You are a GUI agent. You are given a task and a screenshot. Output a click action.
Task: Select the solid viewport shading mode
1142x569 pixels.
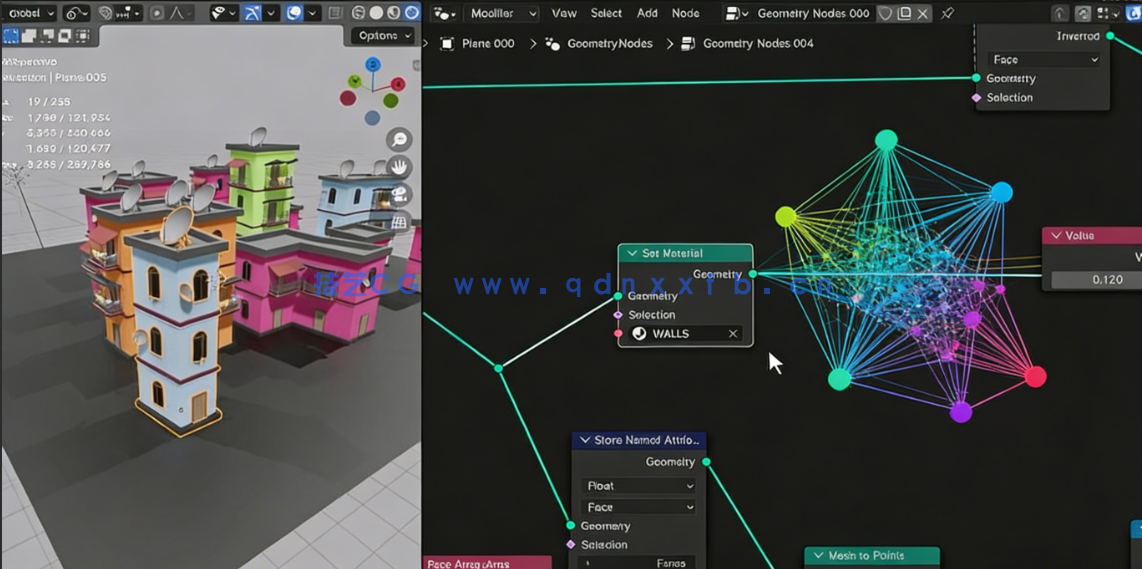376,12
